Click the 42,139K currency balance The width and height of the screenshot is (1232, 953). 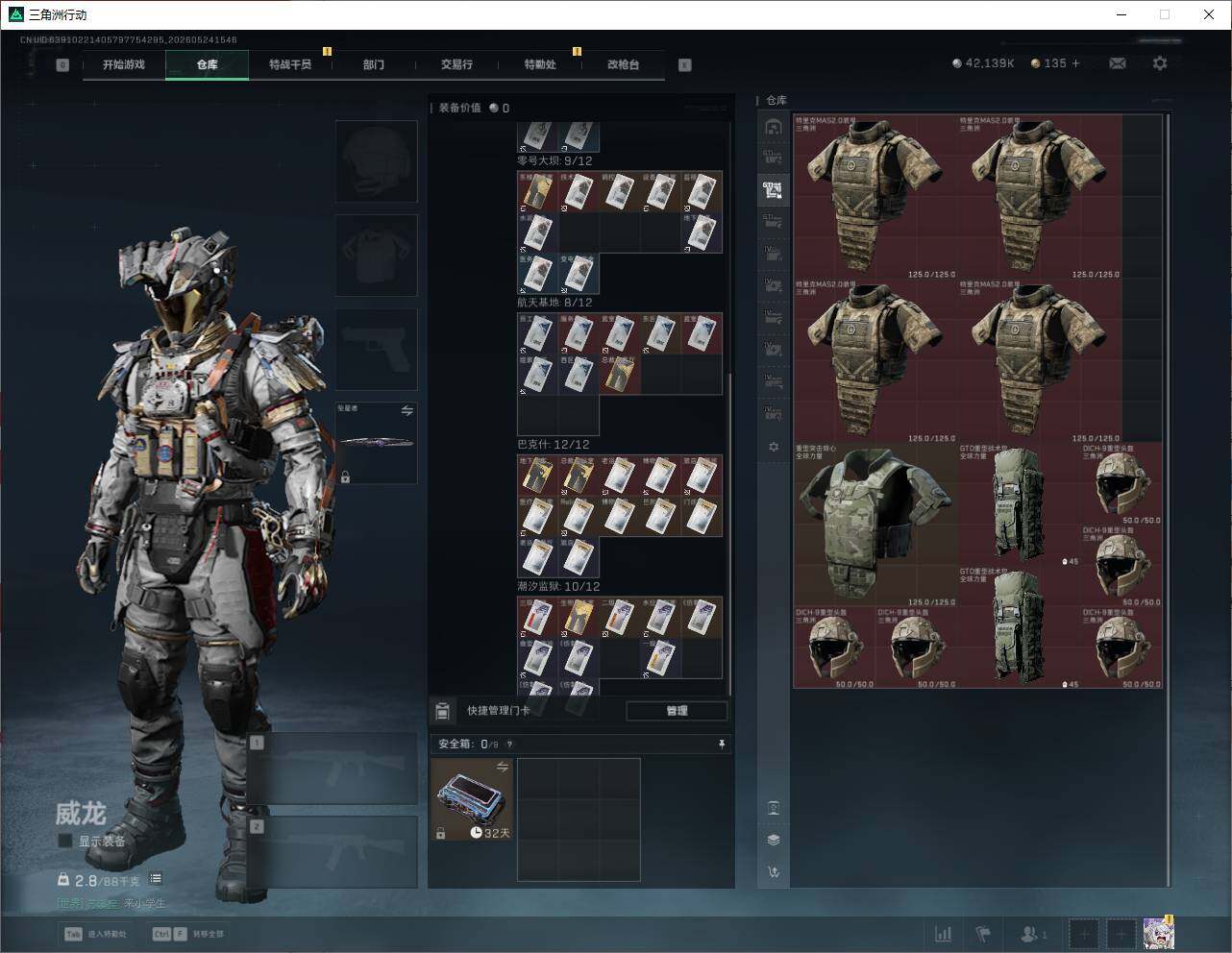(x=983, y=63)
